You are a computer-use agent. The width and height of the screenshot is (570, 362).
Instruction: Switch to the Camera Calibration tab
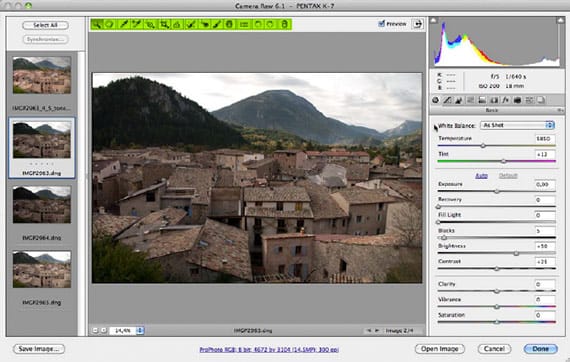(x=517, y=100)
